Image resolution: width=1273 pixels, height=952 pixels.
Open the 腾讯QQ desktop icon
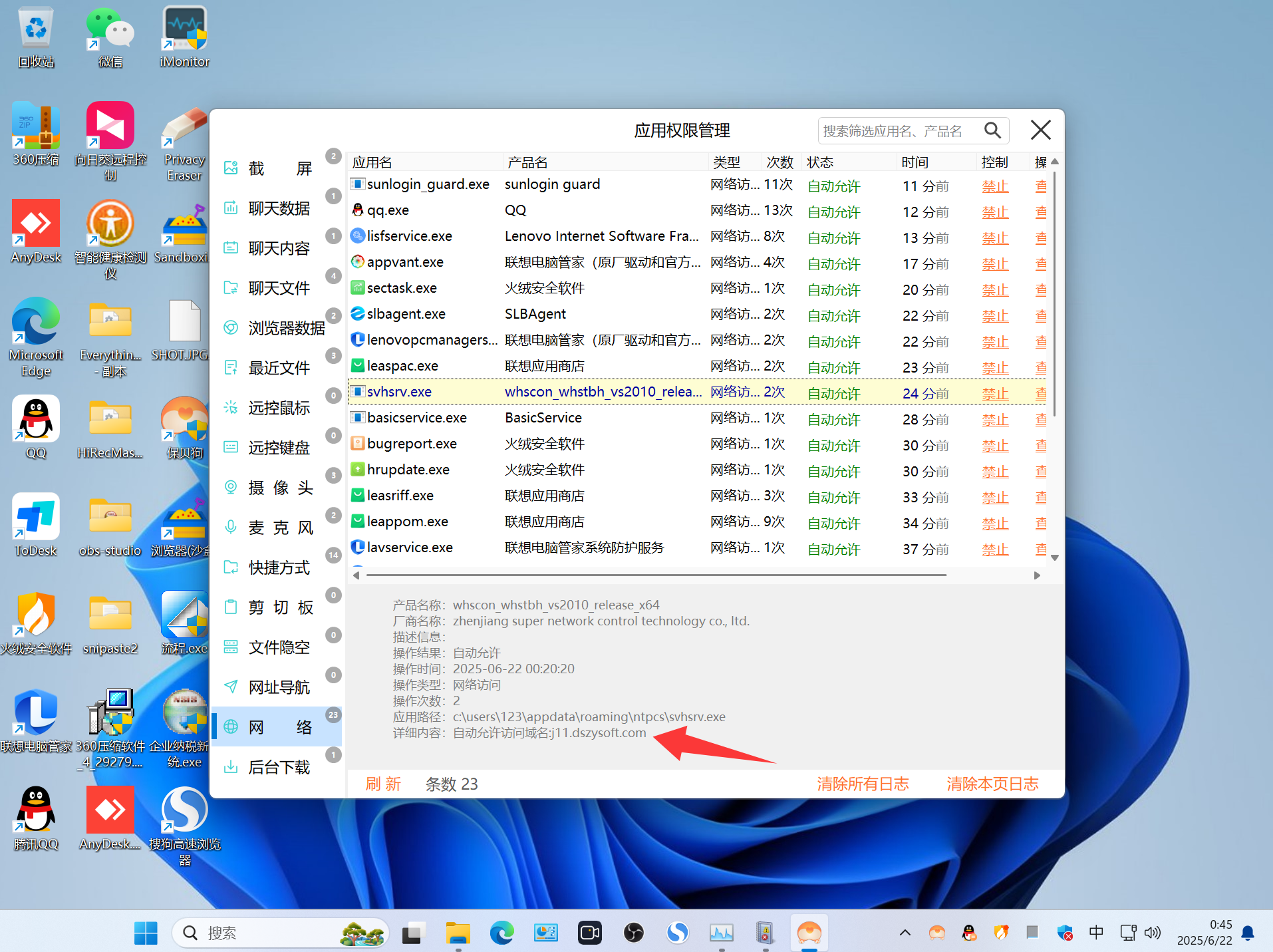pos(36,818)
